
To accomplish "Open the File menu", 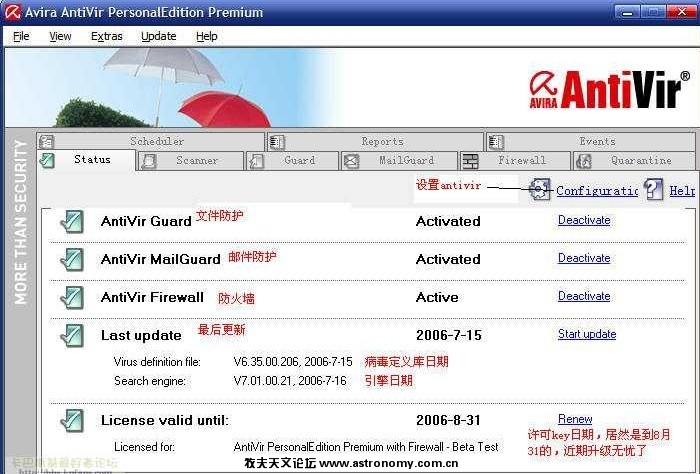I will (21, 36).
